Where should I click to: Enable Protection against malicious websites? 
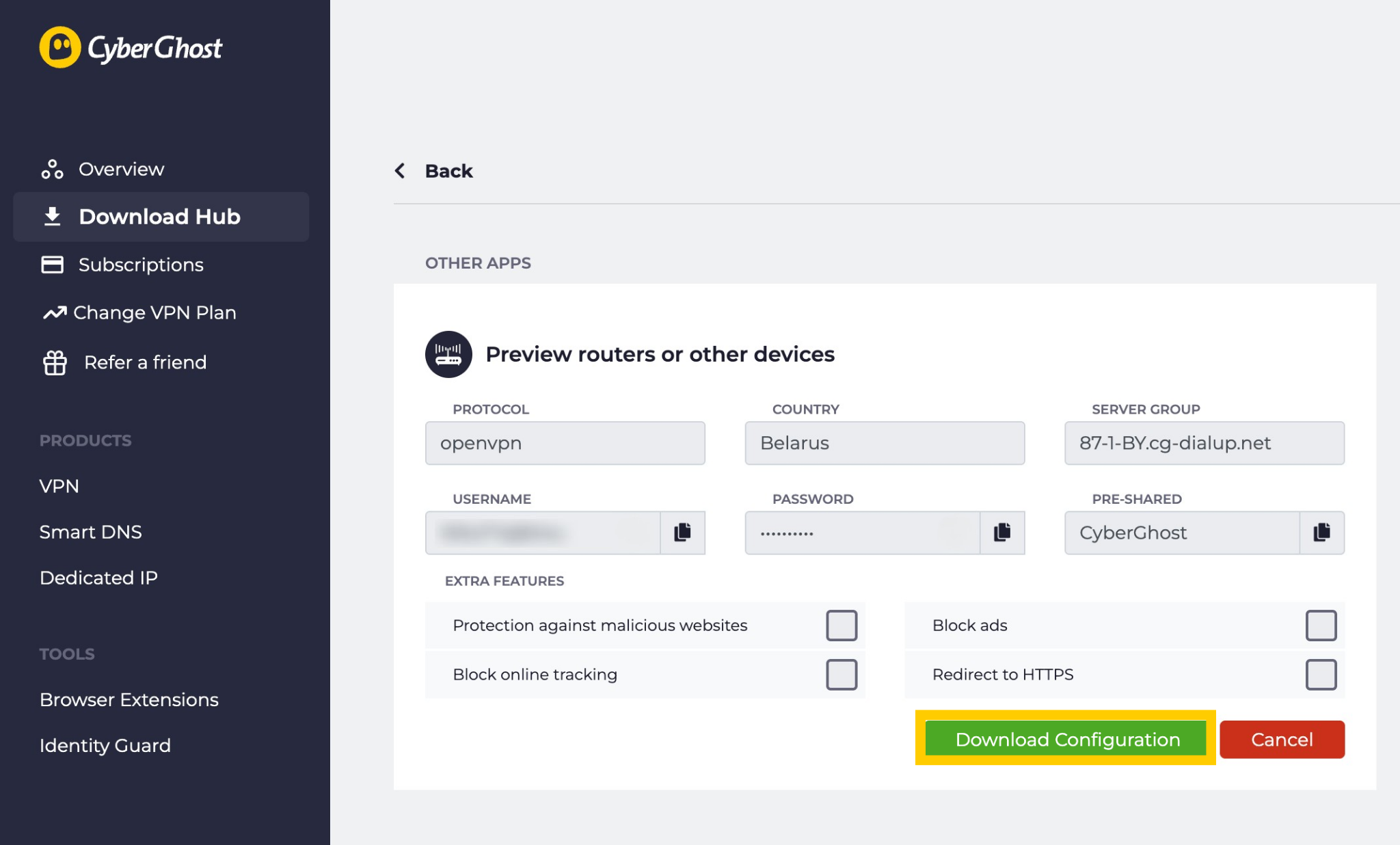[x=842, y=626]
